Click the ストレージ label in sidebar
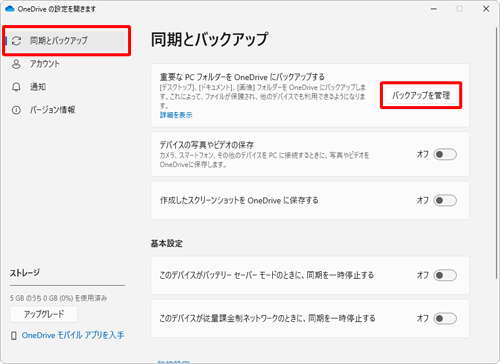Viewport: 500px width, 364px height. point(25,273)
